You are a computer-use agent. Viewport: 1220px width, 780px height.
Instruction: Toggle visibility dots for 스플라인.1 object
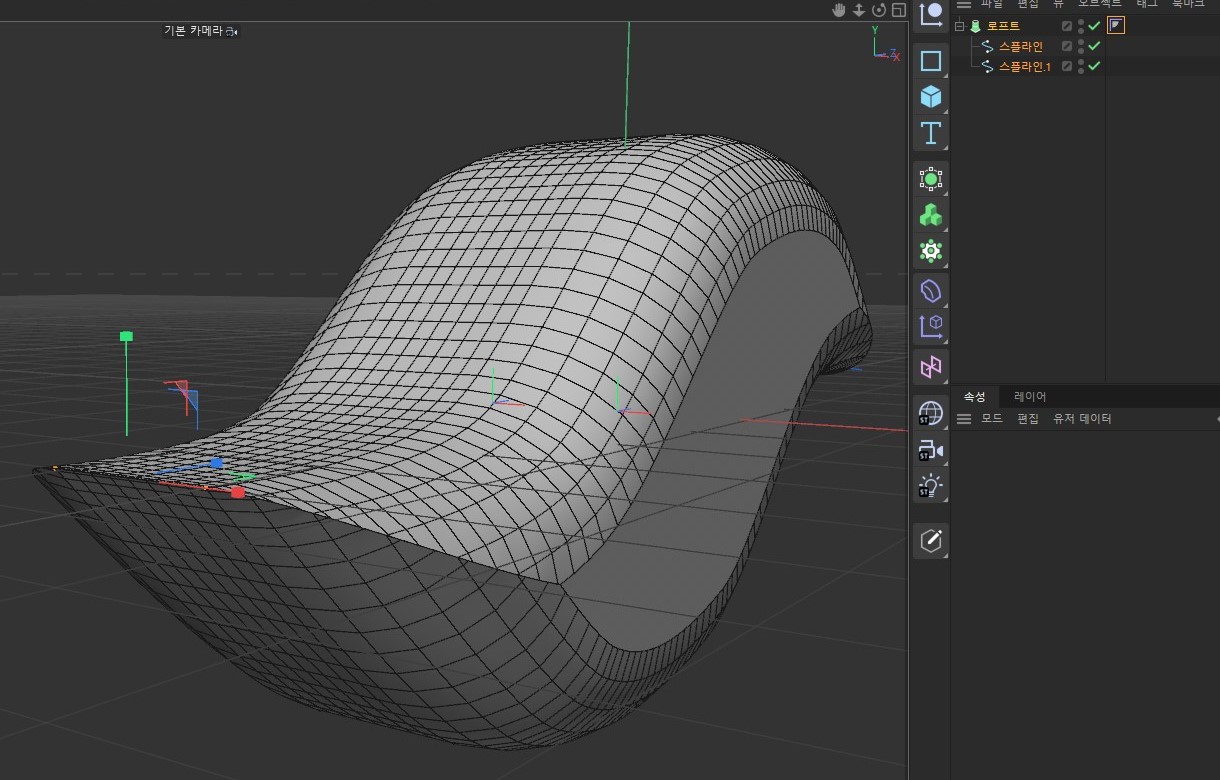pos(1081,66)
